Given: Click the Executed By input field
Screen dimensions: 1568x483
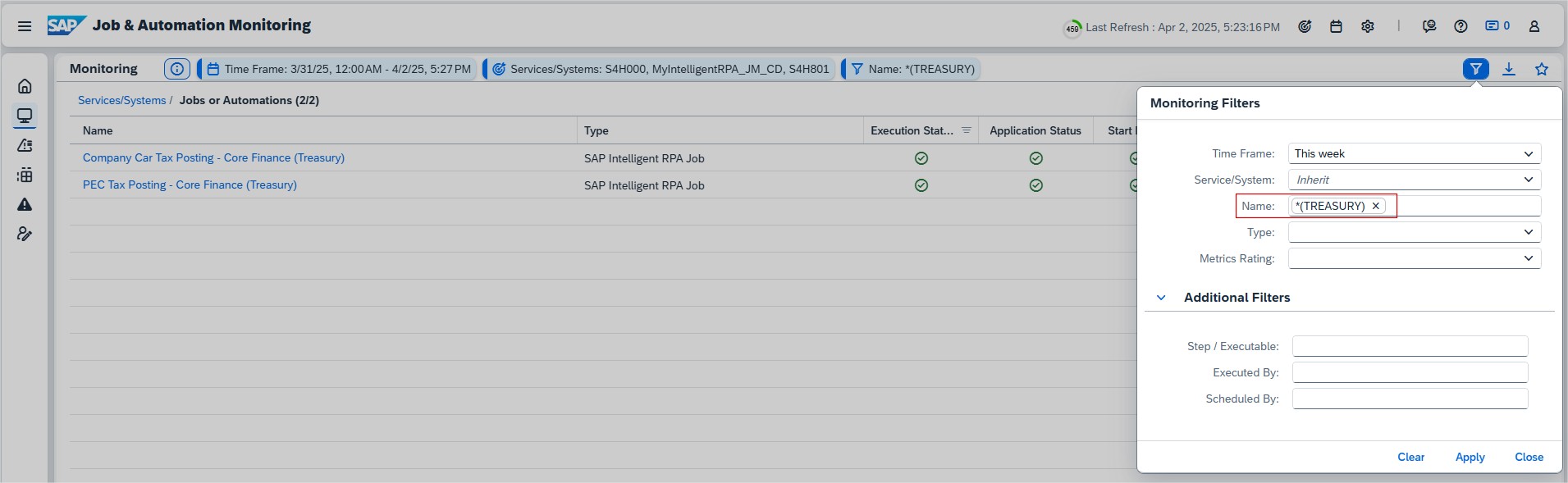Looking at the screenshot, I should pos(1409,372).
